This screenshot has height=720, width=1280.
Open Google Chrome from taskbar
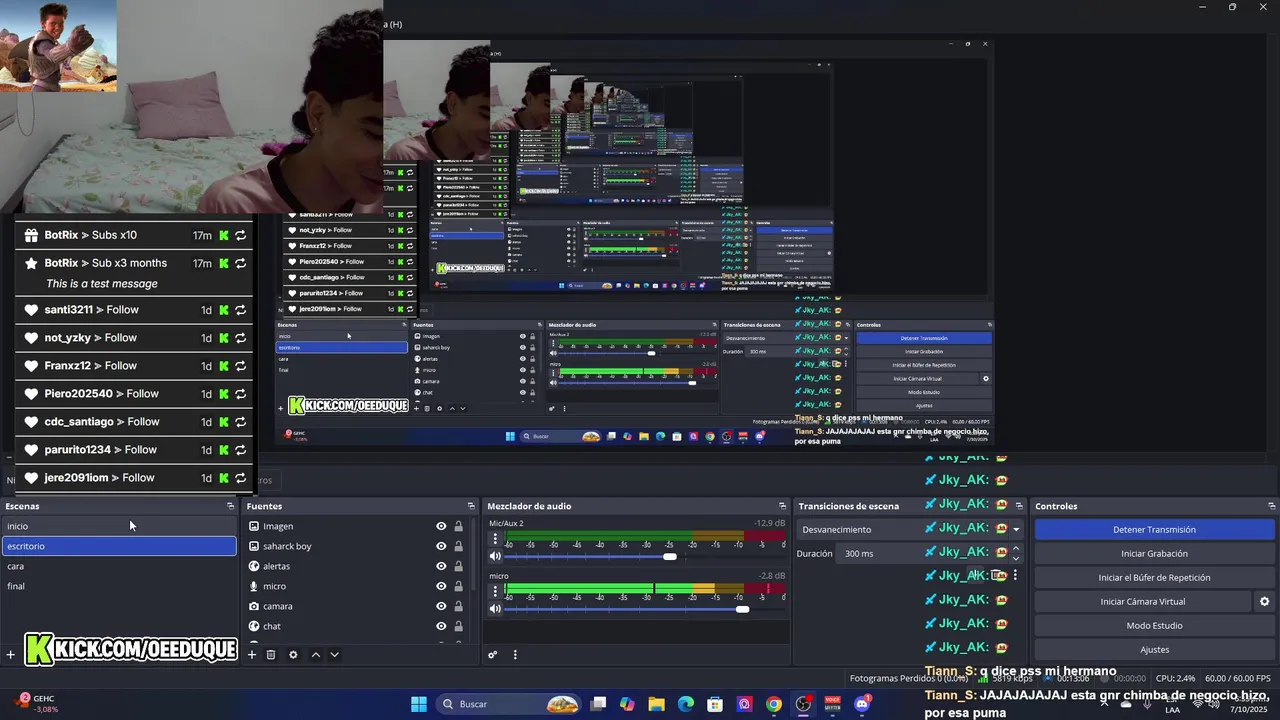774,704
